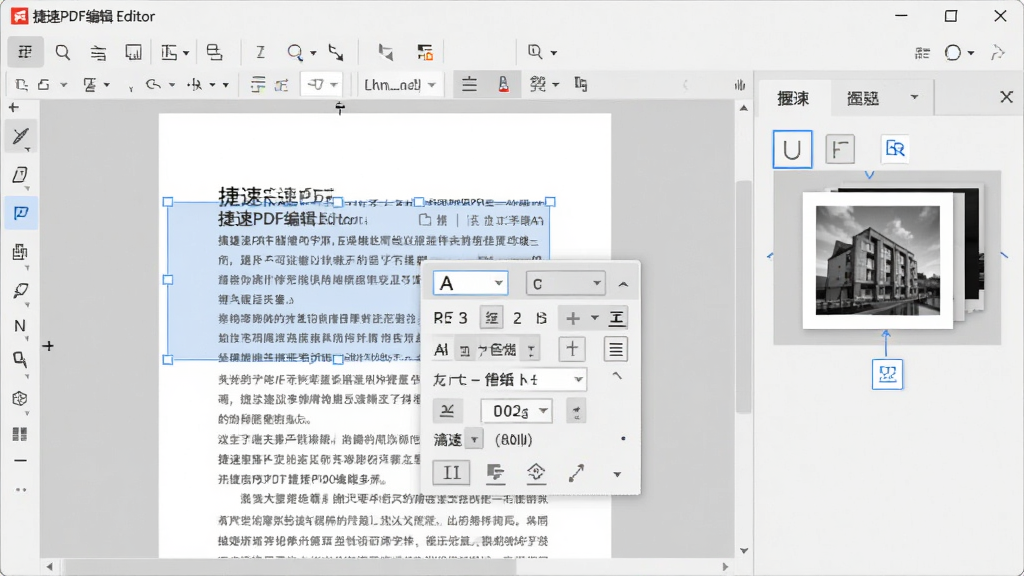Click the scroll-down arrow of document view

pos(744,551)
